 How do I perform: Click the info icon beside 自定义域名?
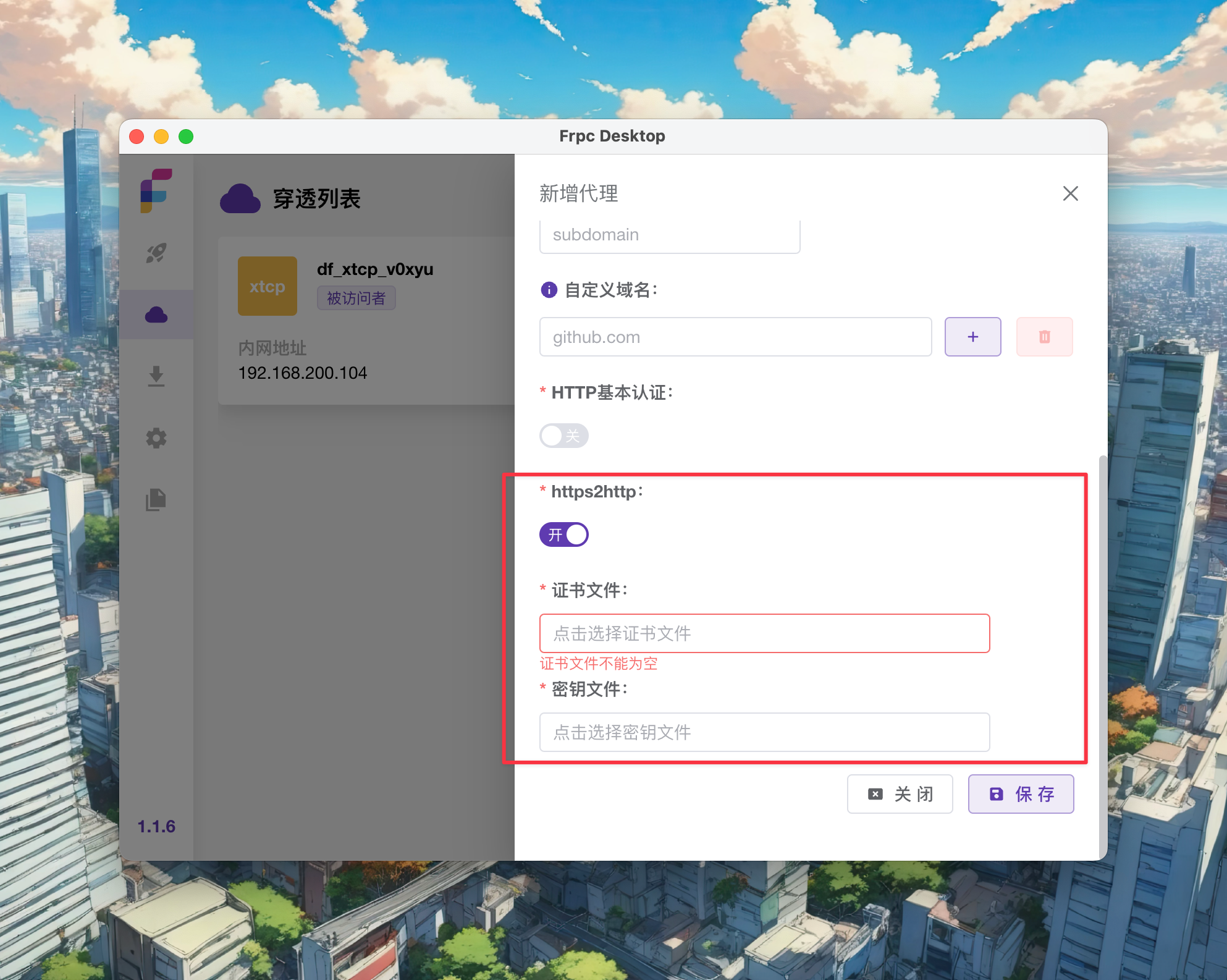click(x=549, y=290)
